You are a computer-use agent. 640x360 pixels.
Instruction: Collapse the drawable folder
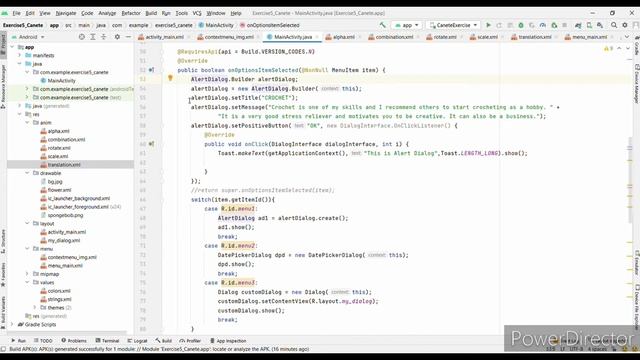[27, 173]
